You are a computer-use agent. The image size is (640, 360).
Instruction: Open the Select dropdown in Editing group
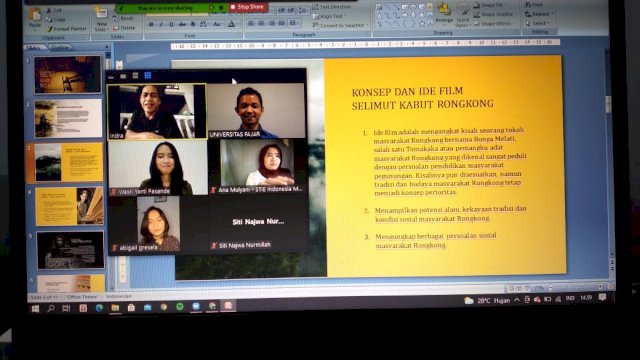tap(538, 23)
